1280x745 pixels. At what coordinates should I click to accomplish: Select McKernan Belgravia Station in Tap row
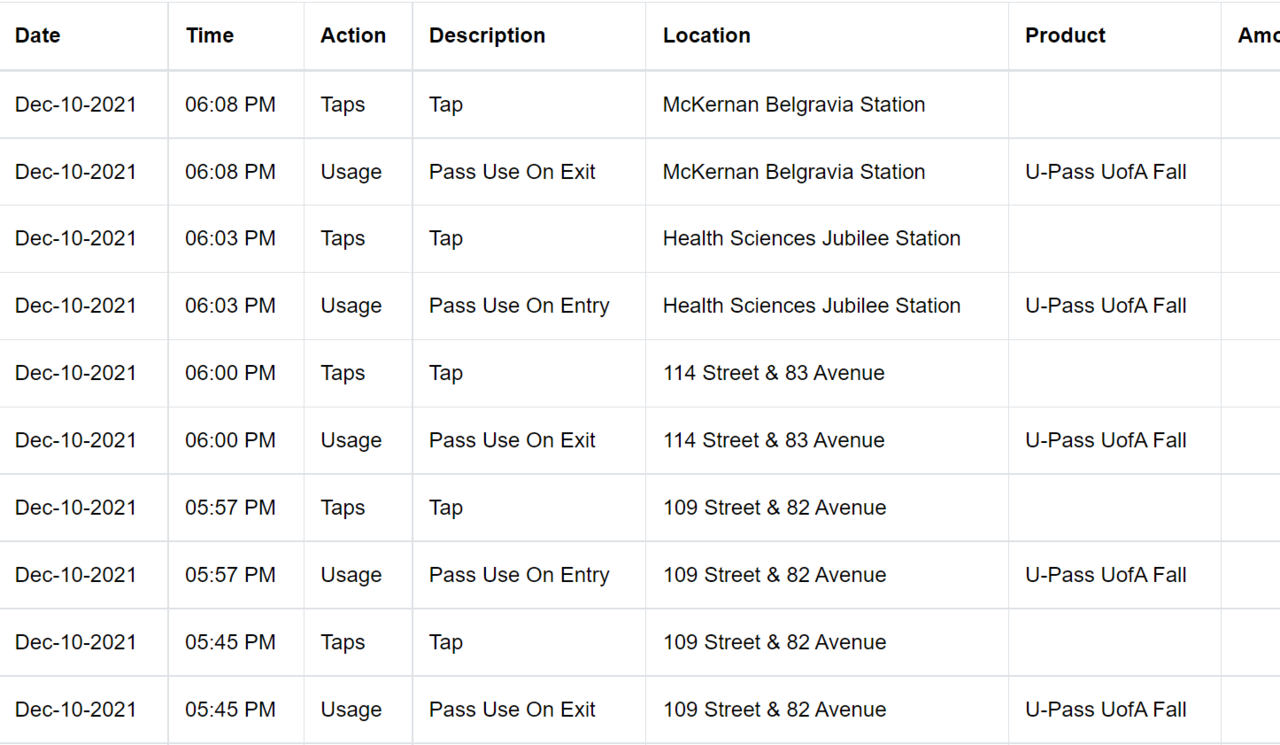(794, 104)
